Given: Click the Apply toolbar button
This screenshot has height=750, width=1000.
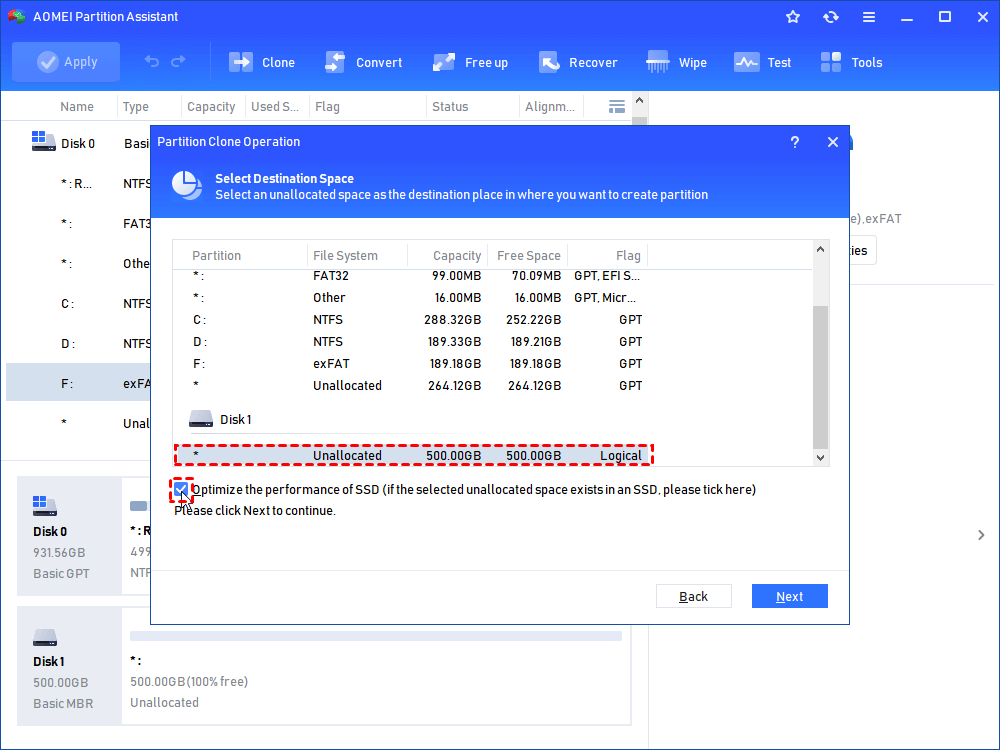Looking at the screenshot, I should [x=66, y=62].
